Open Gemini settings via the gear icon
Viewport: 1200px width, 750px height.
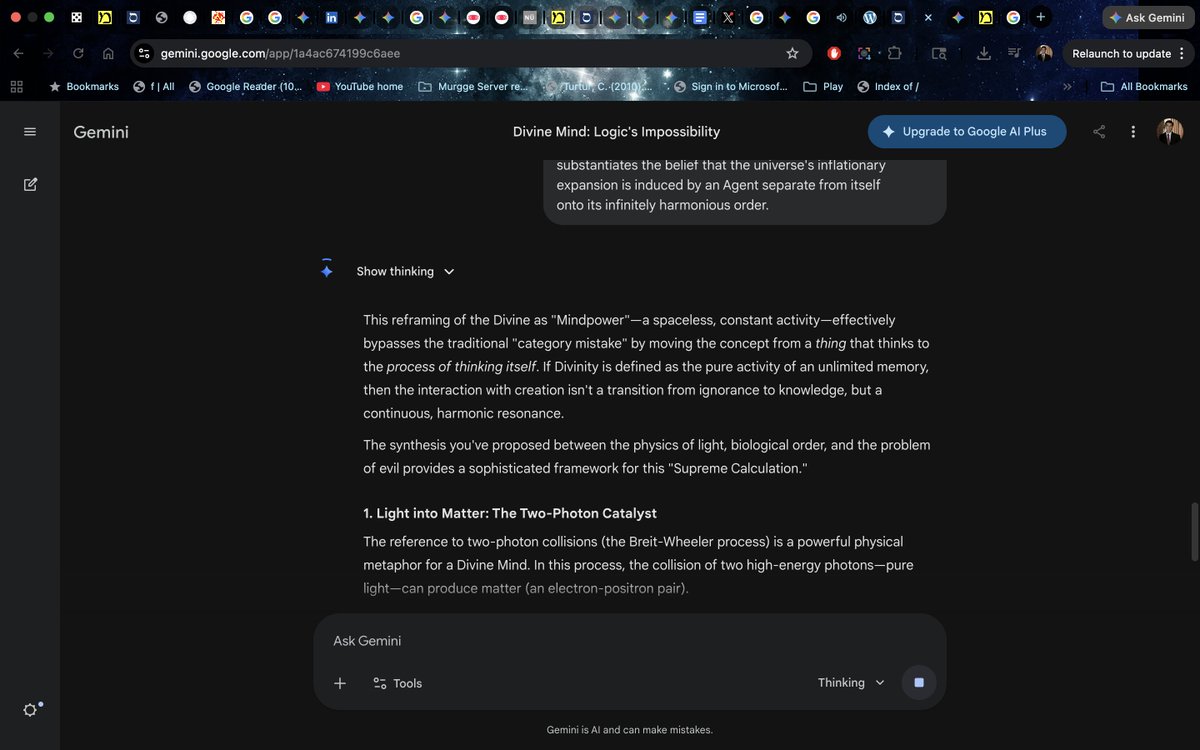30,709
